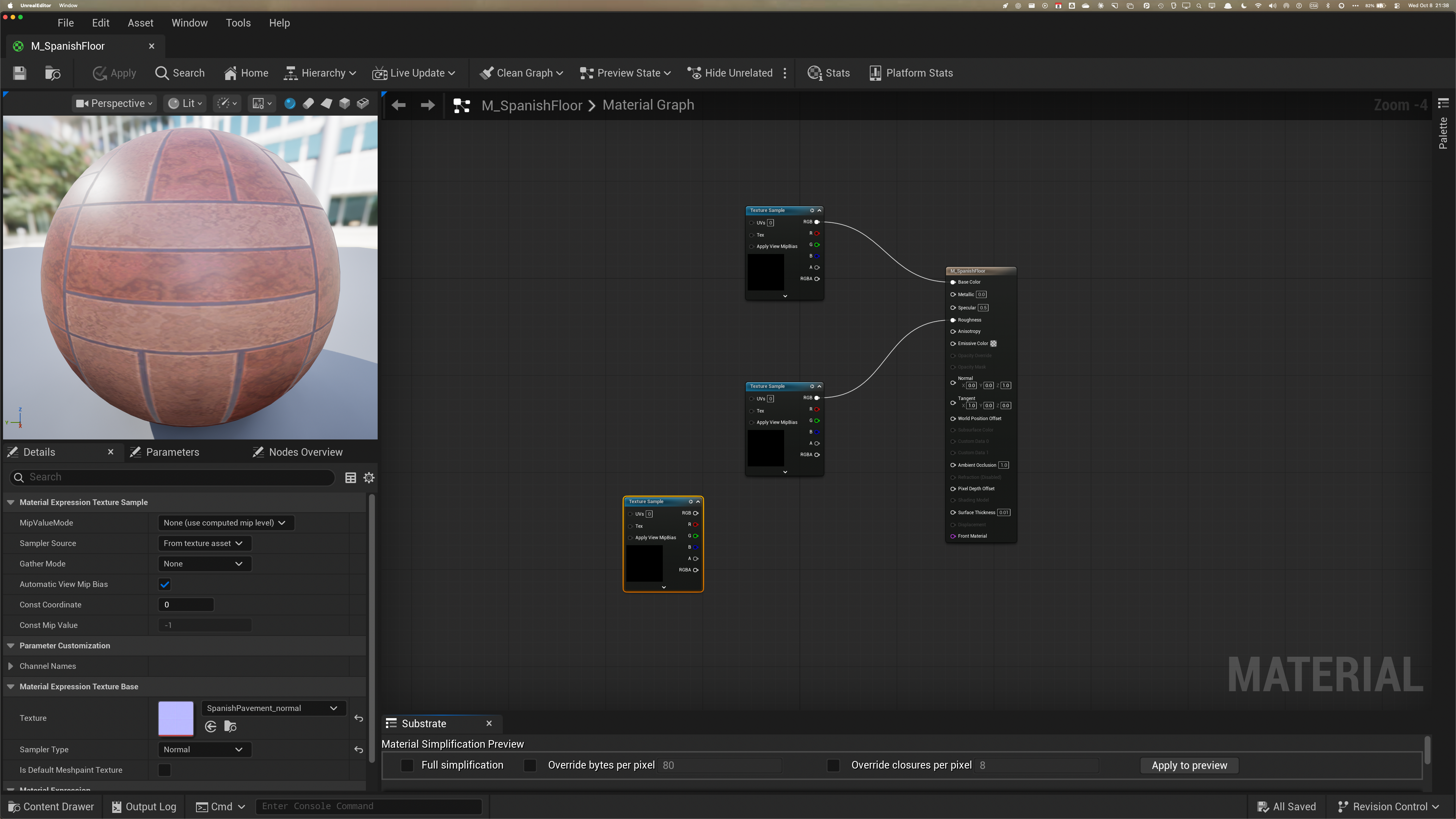Click the Roughness input pin on M_SpanishFloor
The width and height of the screenshot is (1456, 819).
point(953,320)
